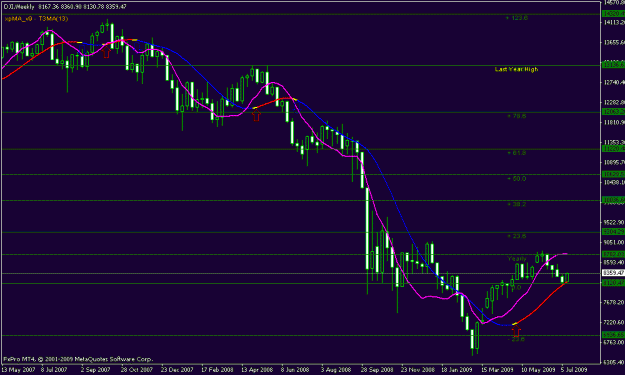Click the green price tag 9304.29

click(613, 232)
